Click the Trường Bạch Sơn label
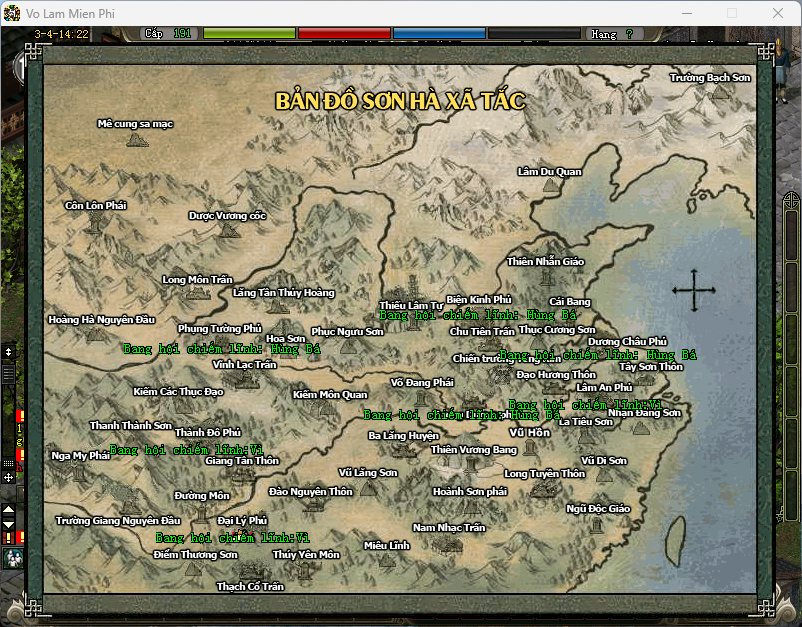The width and height of the screenshot is (802, 627). coord(710,77)
